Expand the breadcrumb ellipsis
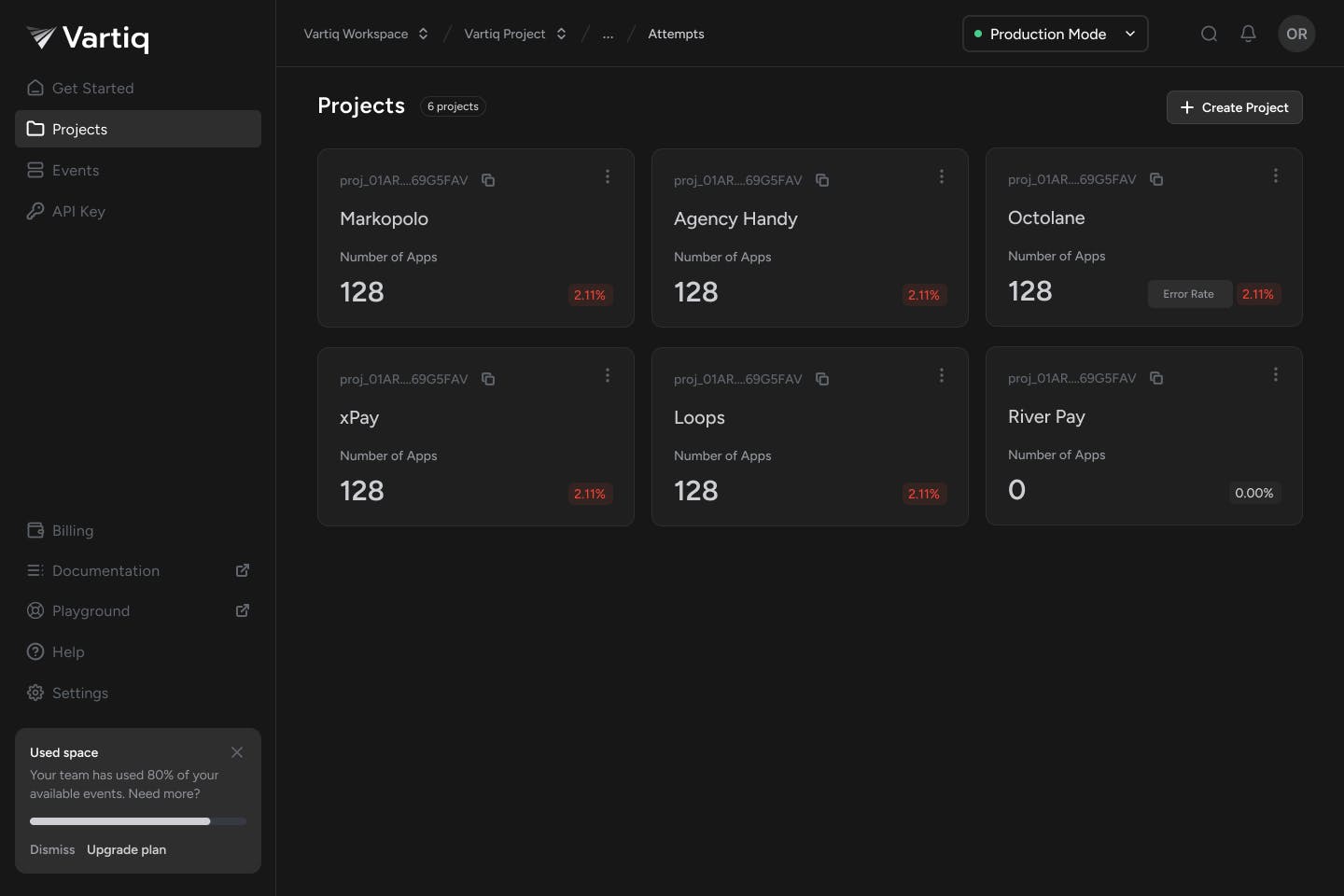Image resolution: width=1344 pixels, height=896 pixels. [x=608, y=34]
